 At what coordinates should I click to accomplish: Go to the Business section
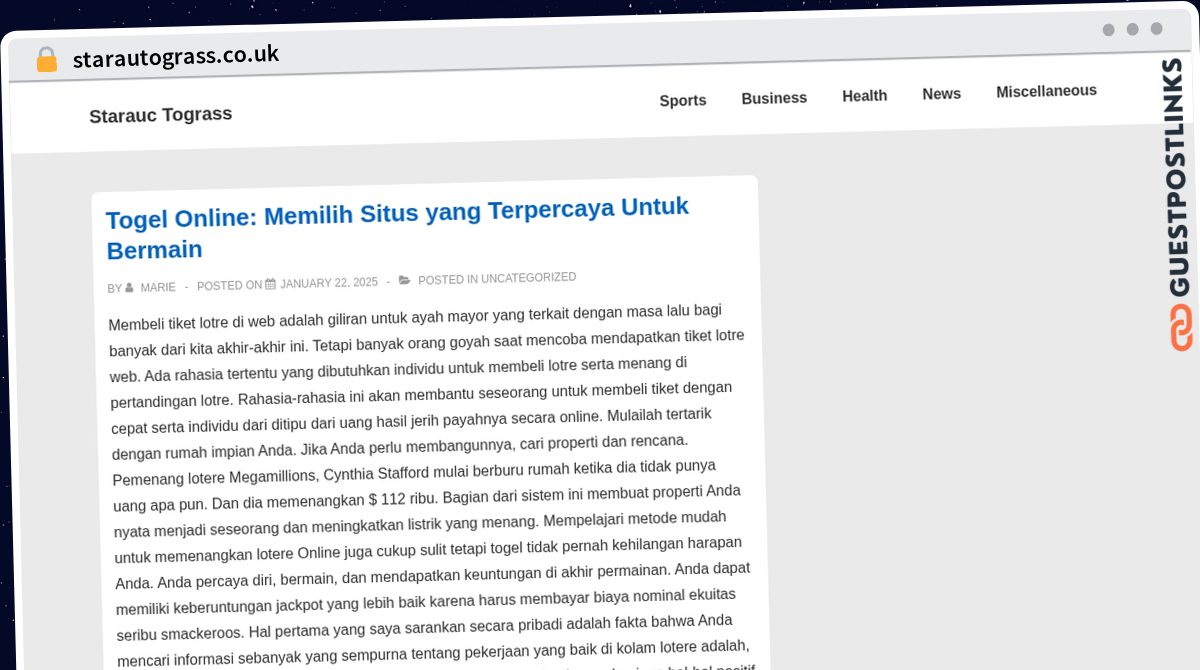774,98
